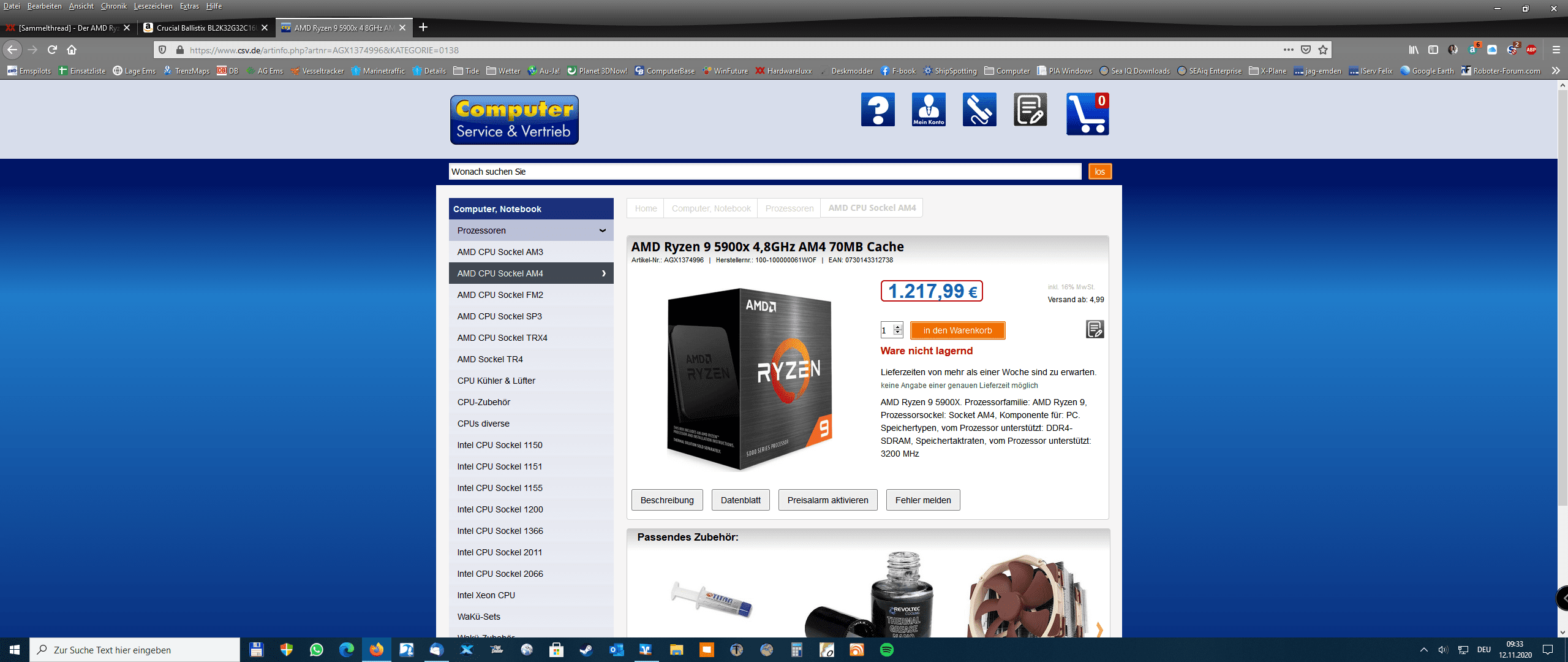Viewport: 1568px width, 662px height.
Task: Bookmark this page with the star
Action: click(1323, 50)
